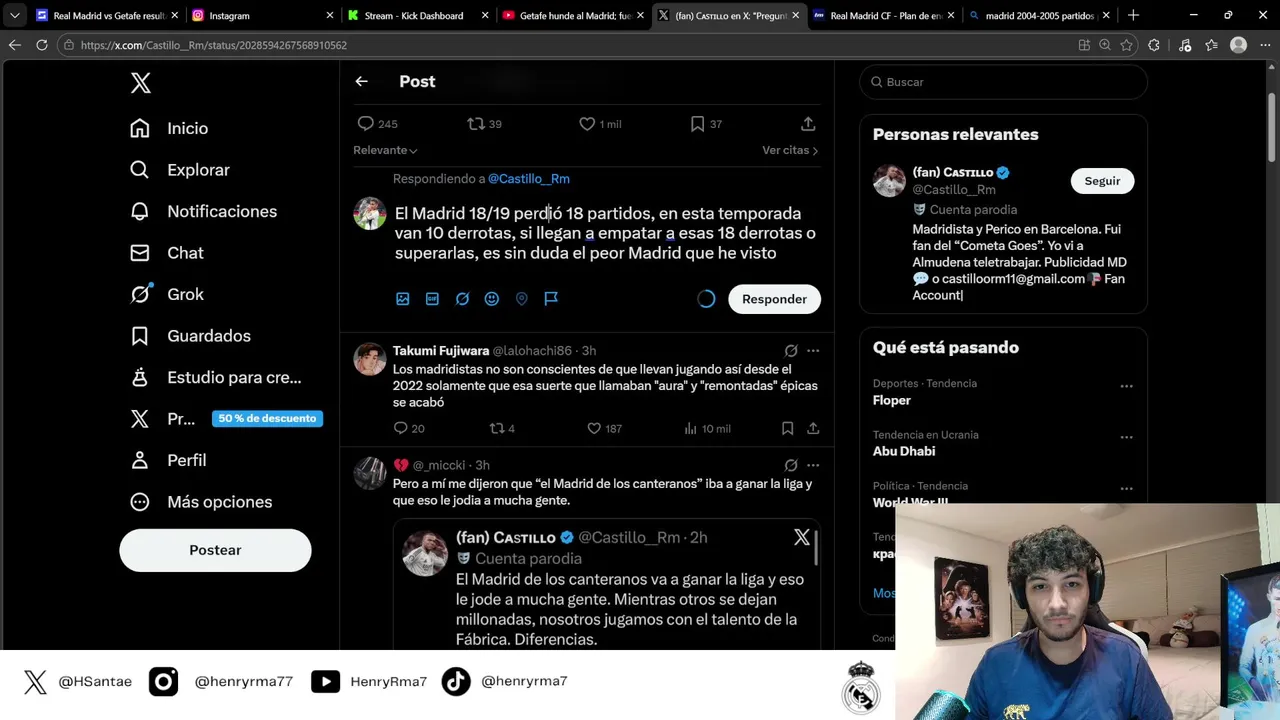Add location tag to reply
This screenshot has width=1280, height=720.
point(521,299)
